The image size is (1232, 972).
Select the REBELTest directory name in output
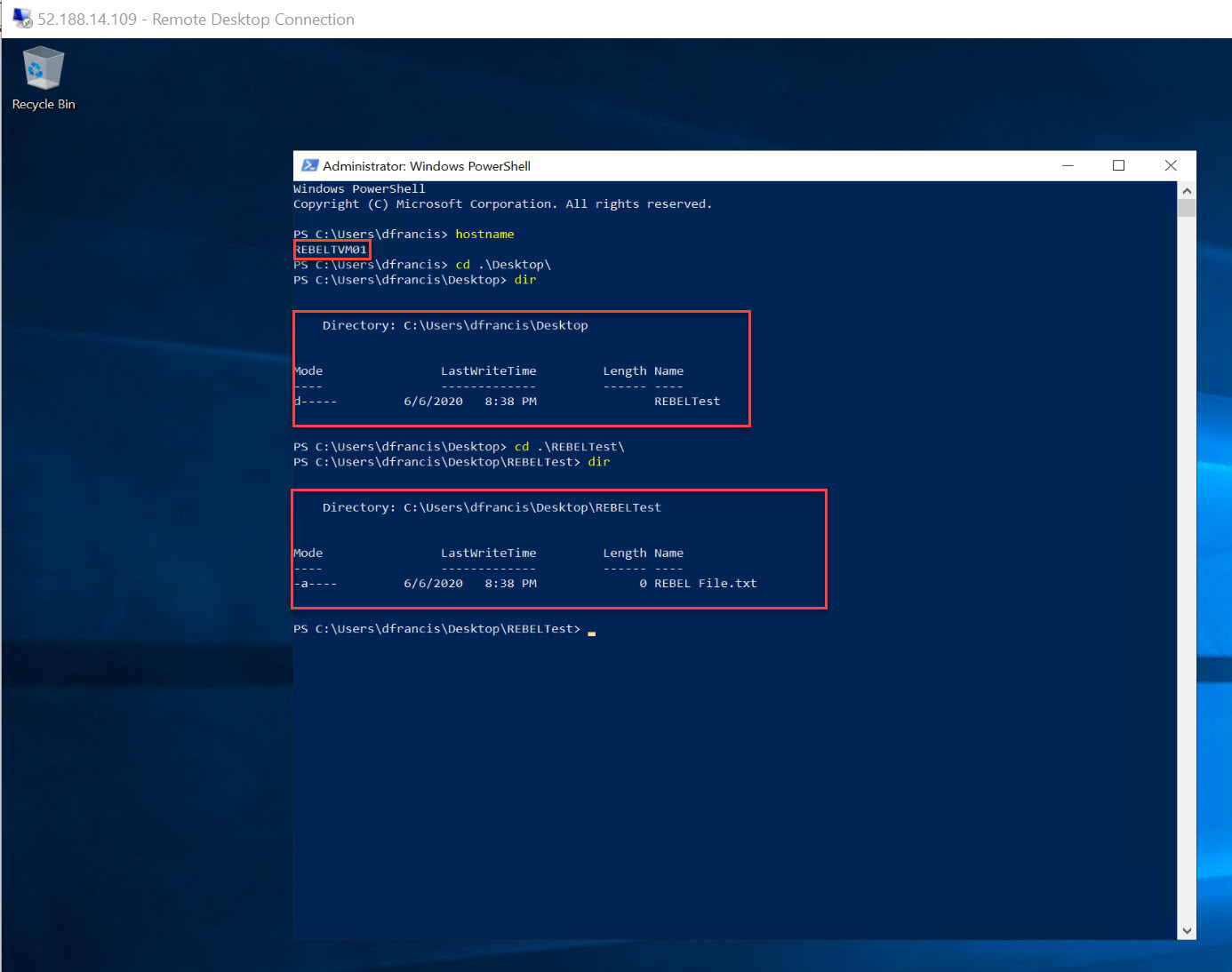click(686, 401)
